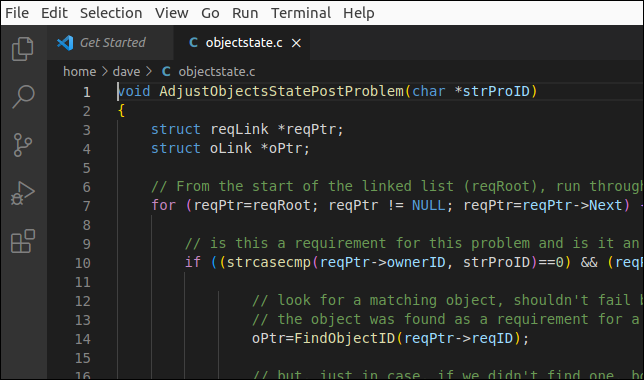Open the Run and Debug view
The image size is (644, 380).
point(23,193)
